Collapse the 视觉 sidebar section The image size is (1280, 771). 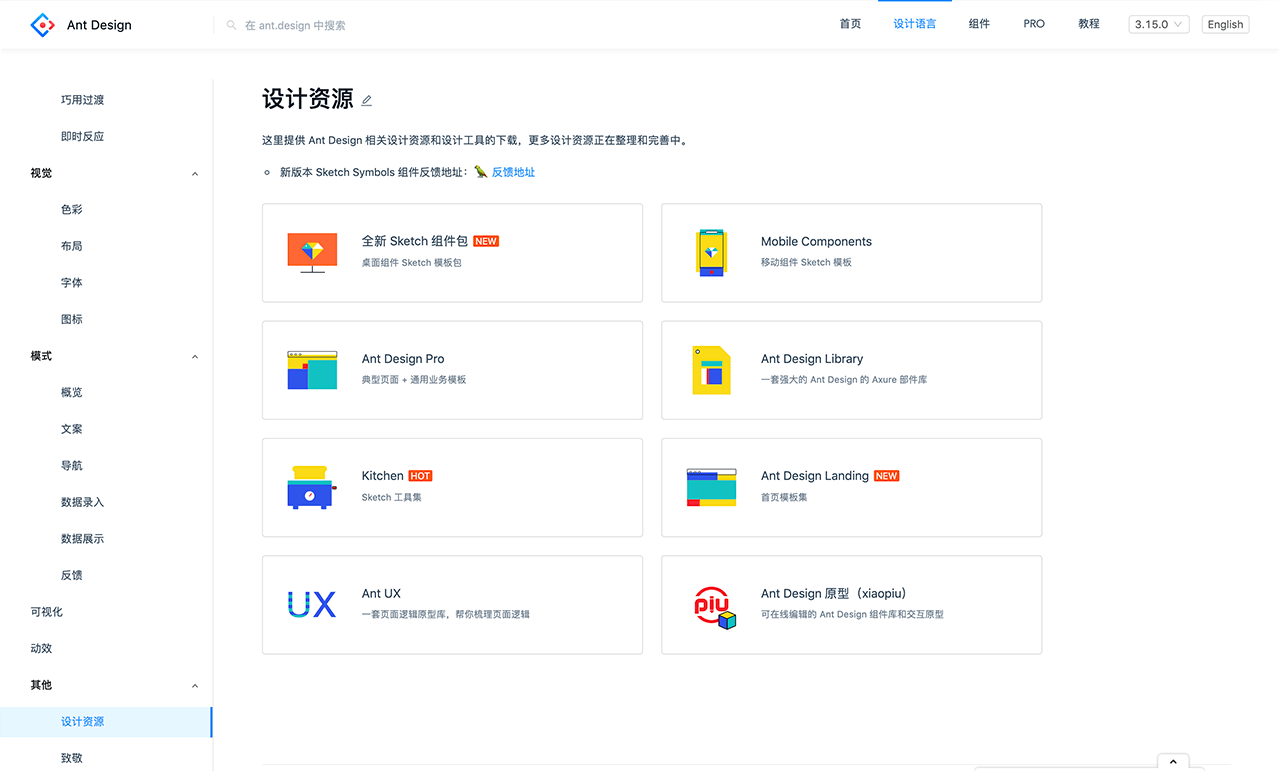click(194, 172)
